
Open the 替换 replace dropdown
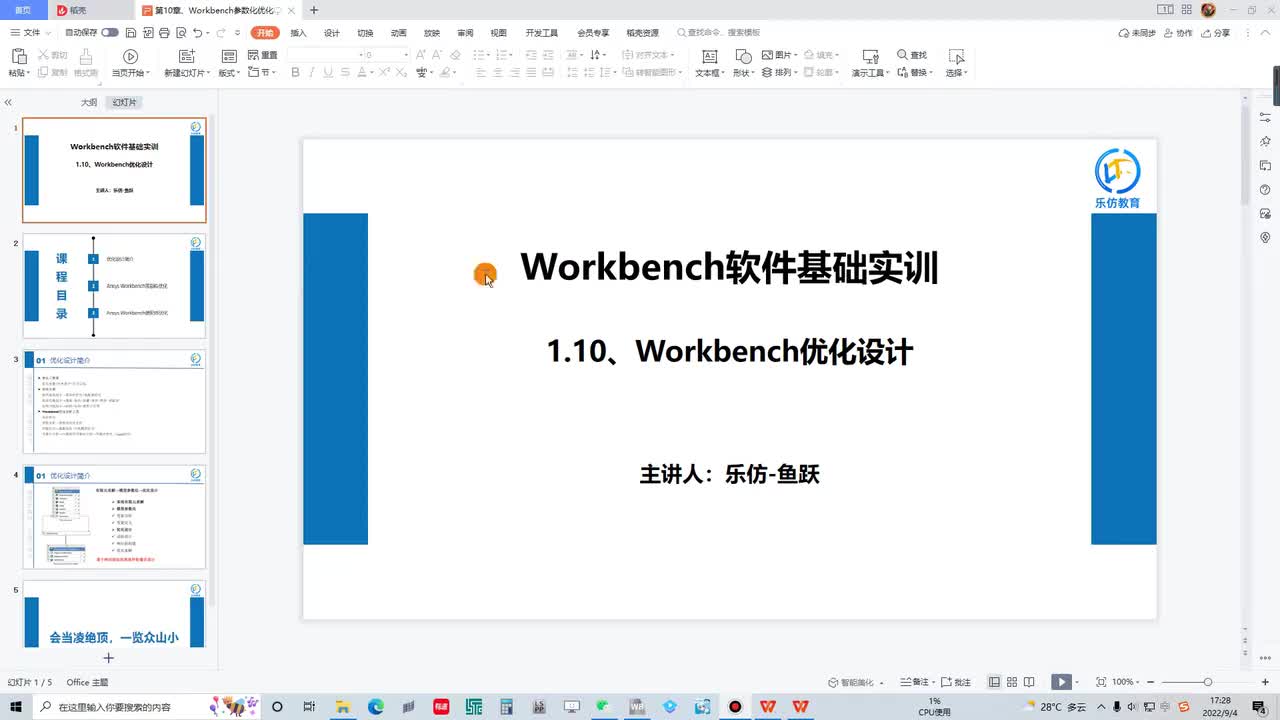pos(914,73)
